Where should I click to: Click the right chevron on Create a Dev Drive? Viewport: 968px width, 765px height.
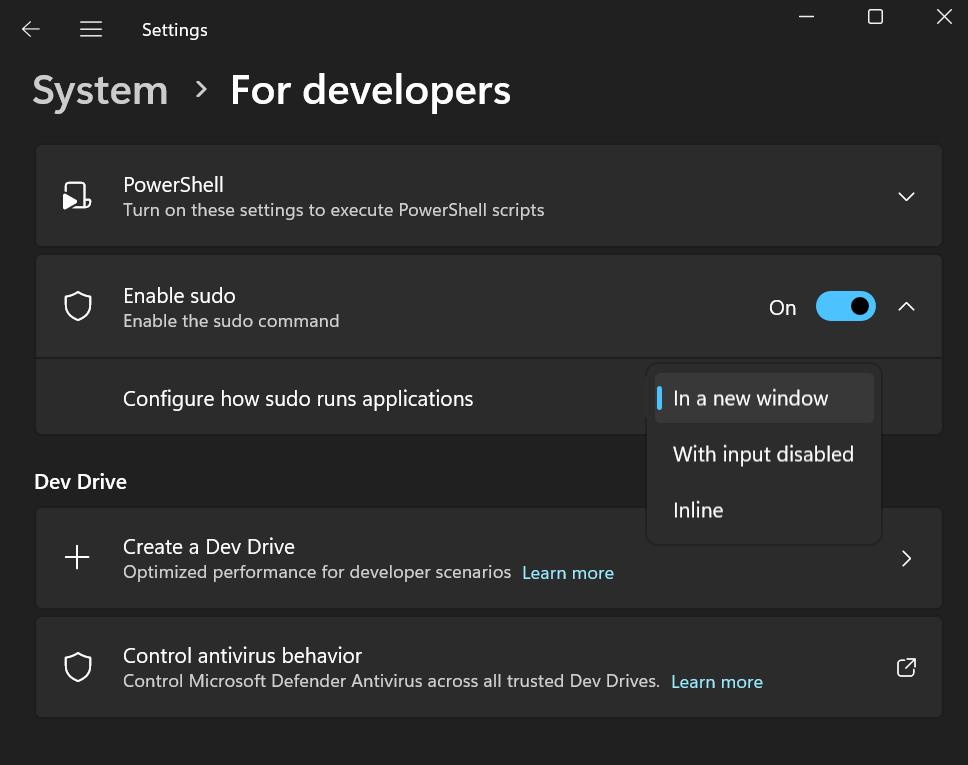(x=906, y=557)
